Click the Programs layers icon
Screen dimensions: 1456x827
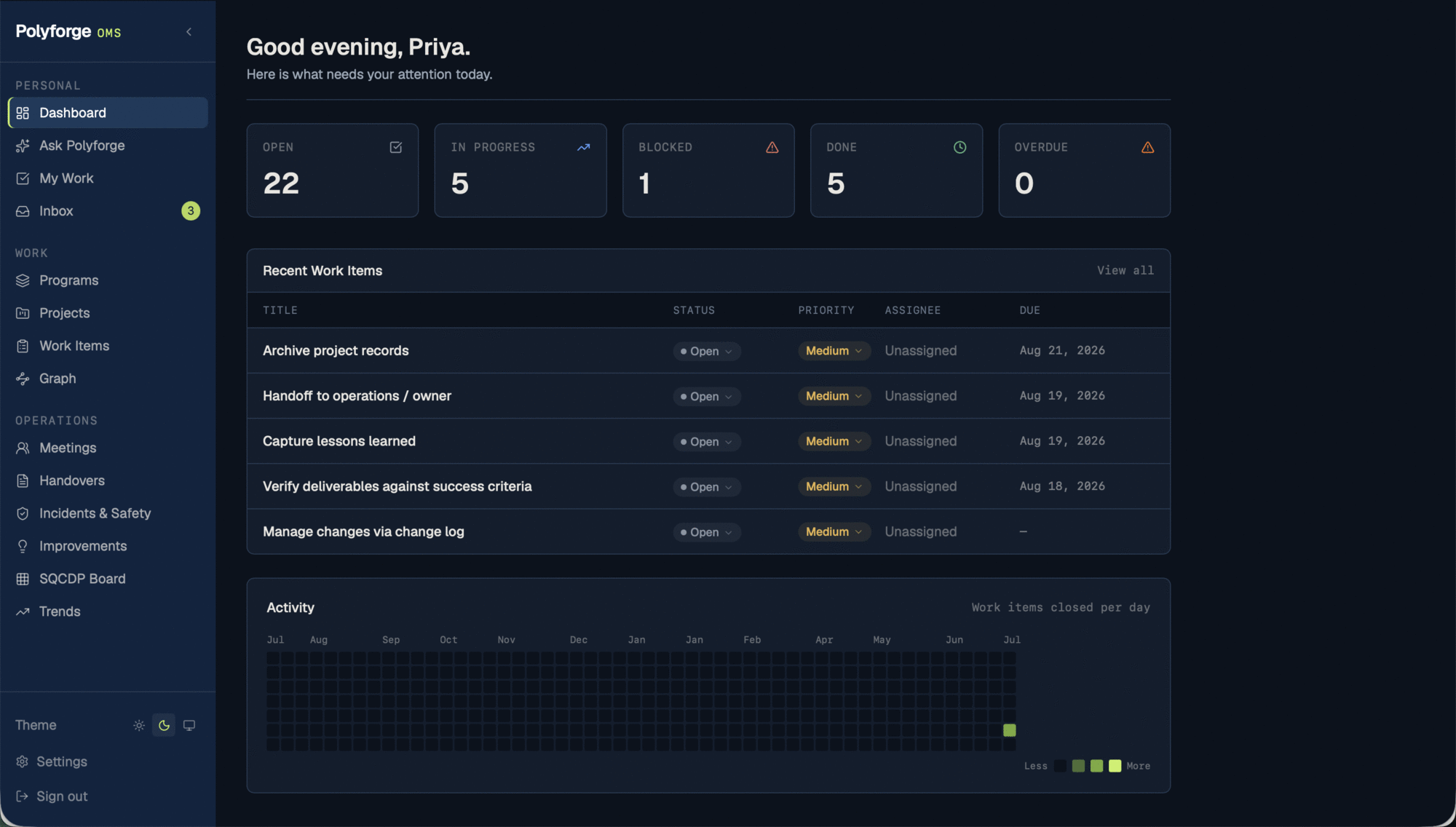(23, 280)
